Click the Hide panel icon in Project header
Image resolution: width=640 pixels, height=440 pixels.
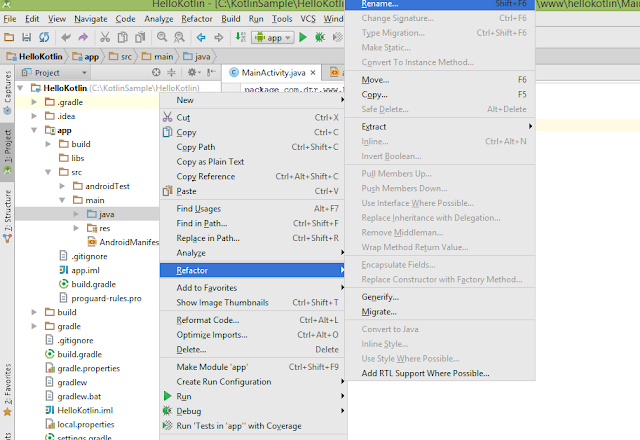coord(211,73)
